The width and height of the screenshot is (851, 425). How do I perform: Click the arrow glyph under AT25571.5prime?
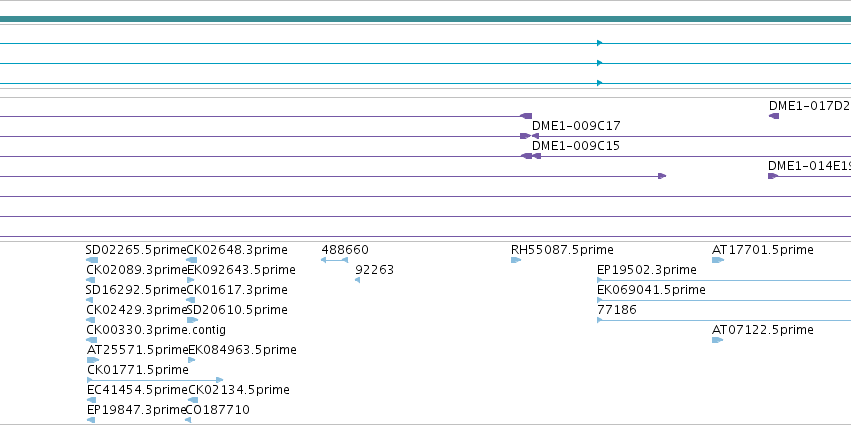(93, 360)
